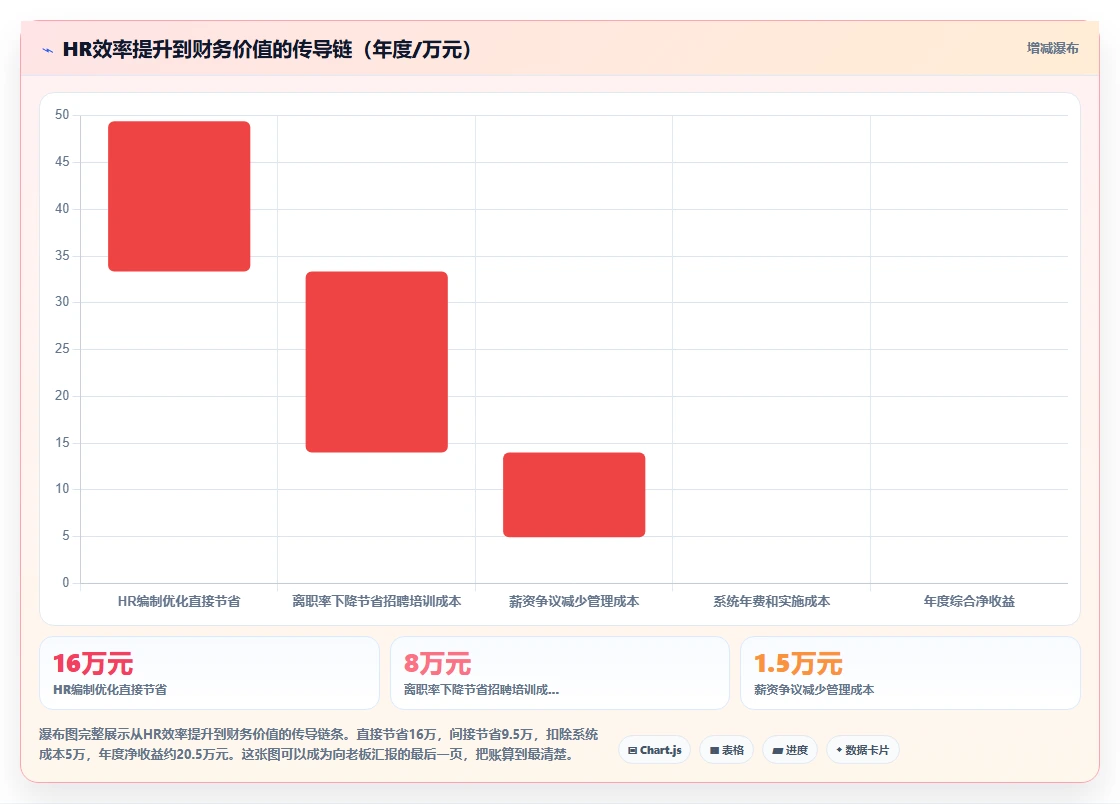The image size is (1120, 804).
Task: Click the Chart.js tag chip
Action: pos(654,750)
